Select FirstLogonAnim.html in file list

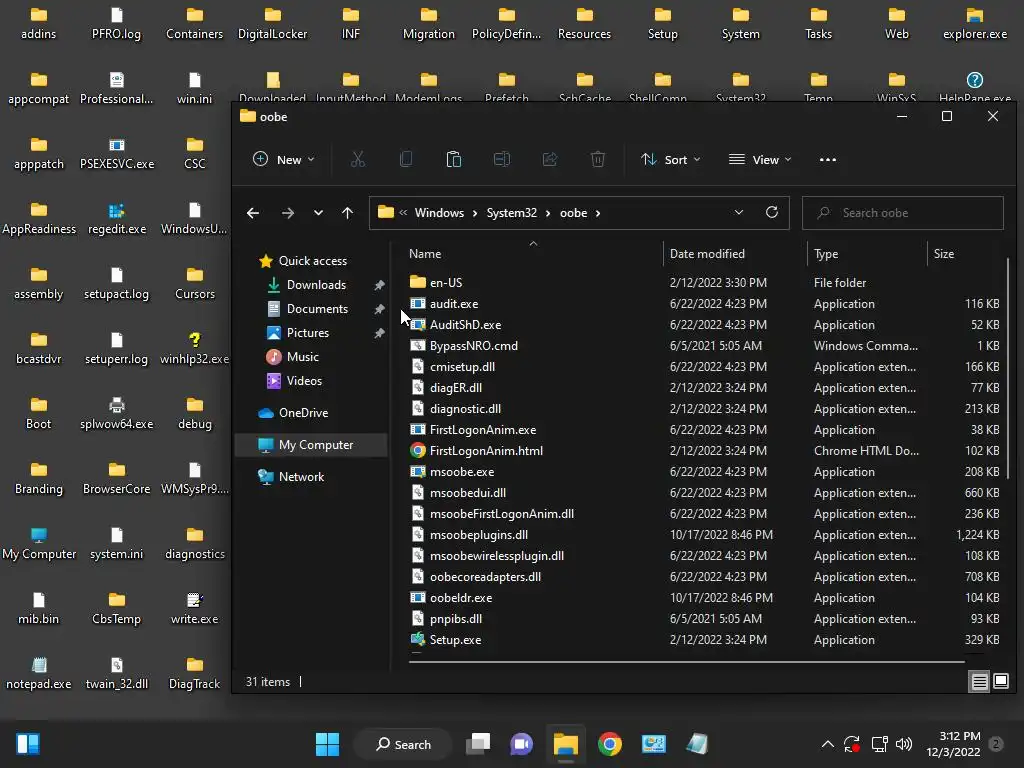(x=704, y=451)
